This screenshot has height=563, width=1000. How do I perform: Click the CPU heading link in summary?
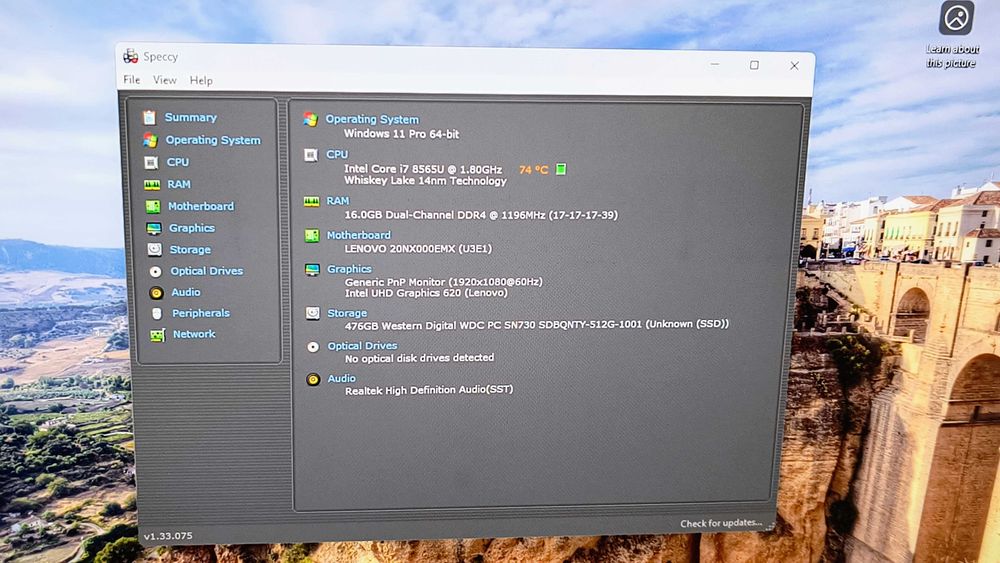pyautogui.click(x=337, y=154)
